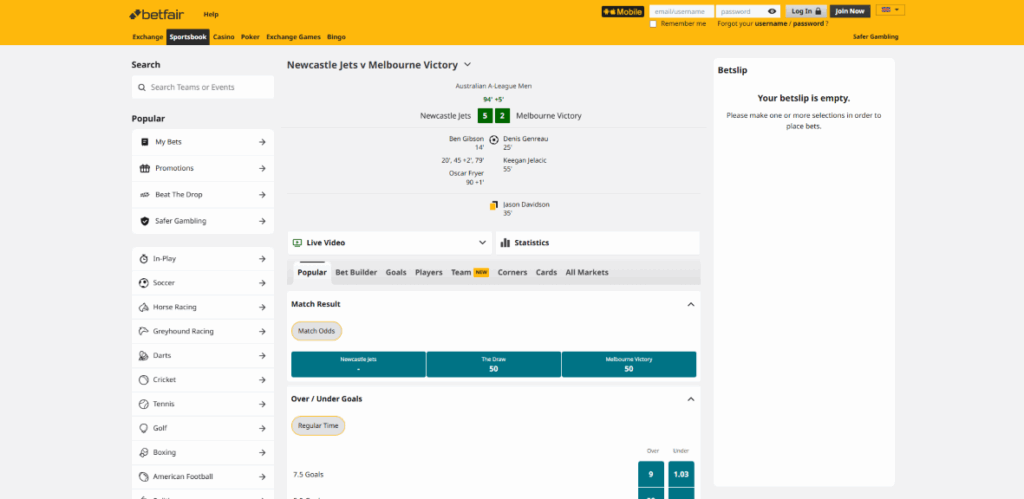Click the arrow beside My Bets
The width and height of the screenshot is (1024, 499).
tap(262, 142)
